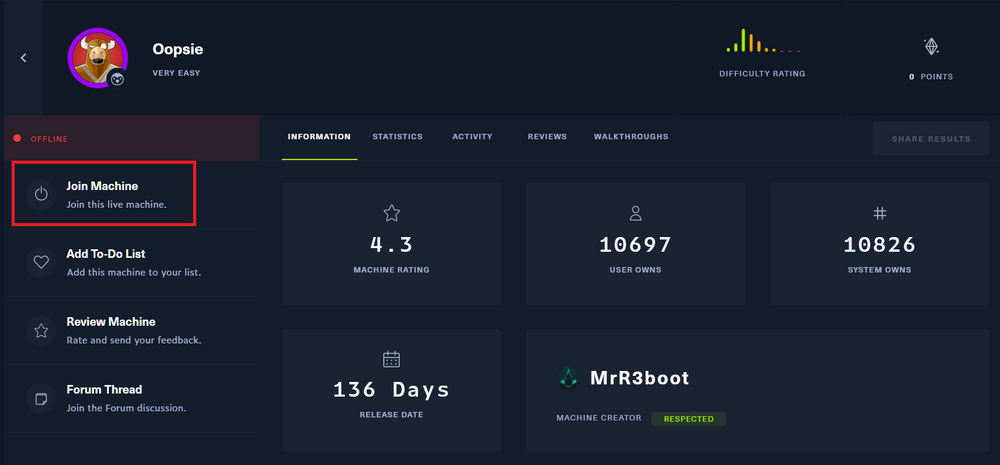Switch to the Statistics tab
The image size is (1000, 465).
[x=397, y=137]
